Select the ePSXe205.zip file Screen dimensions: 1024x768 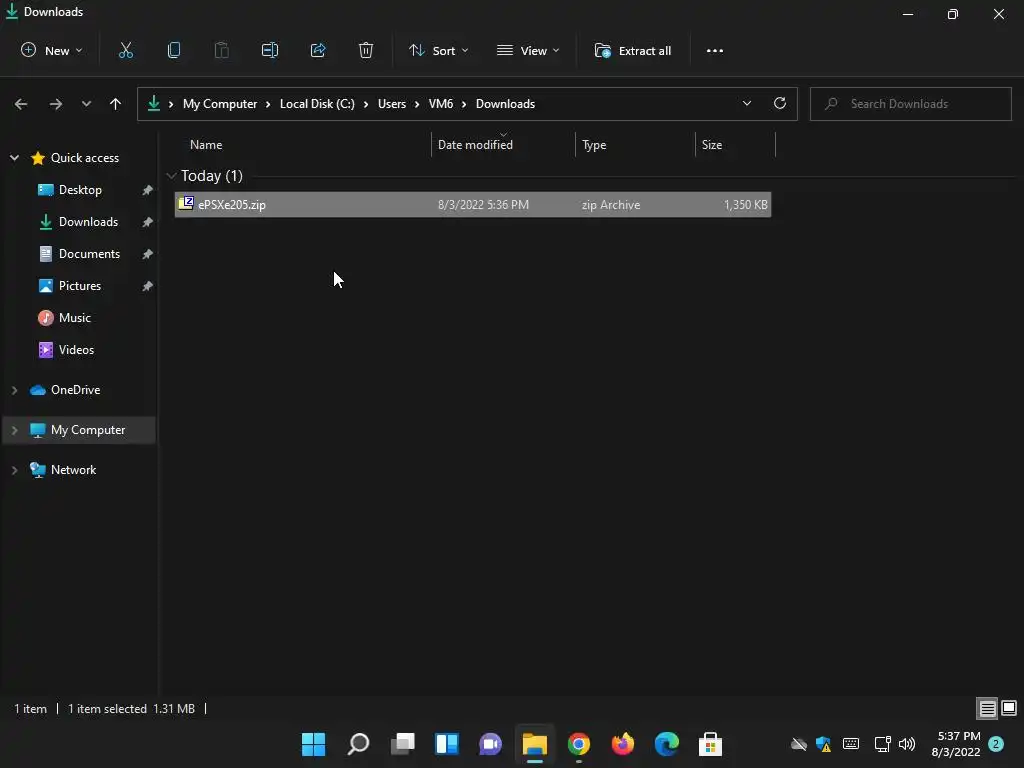click(x=473, y=204)
